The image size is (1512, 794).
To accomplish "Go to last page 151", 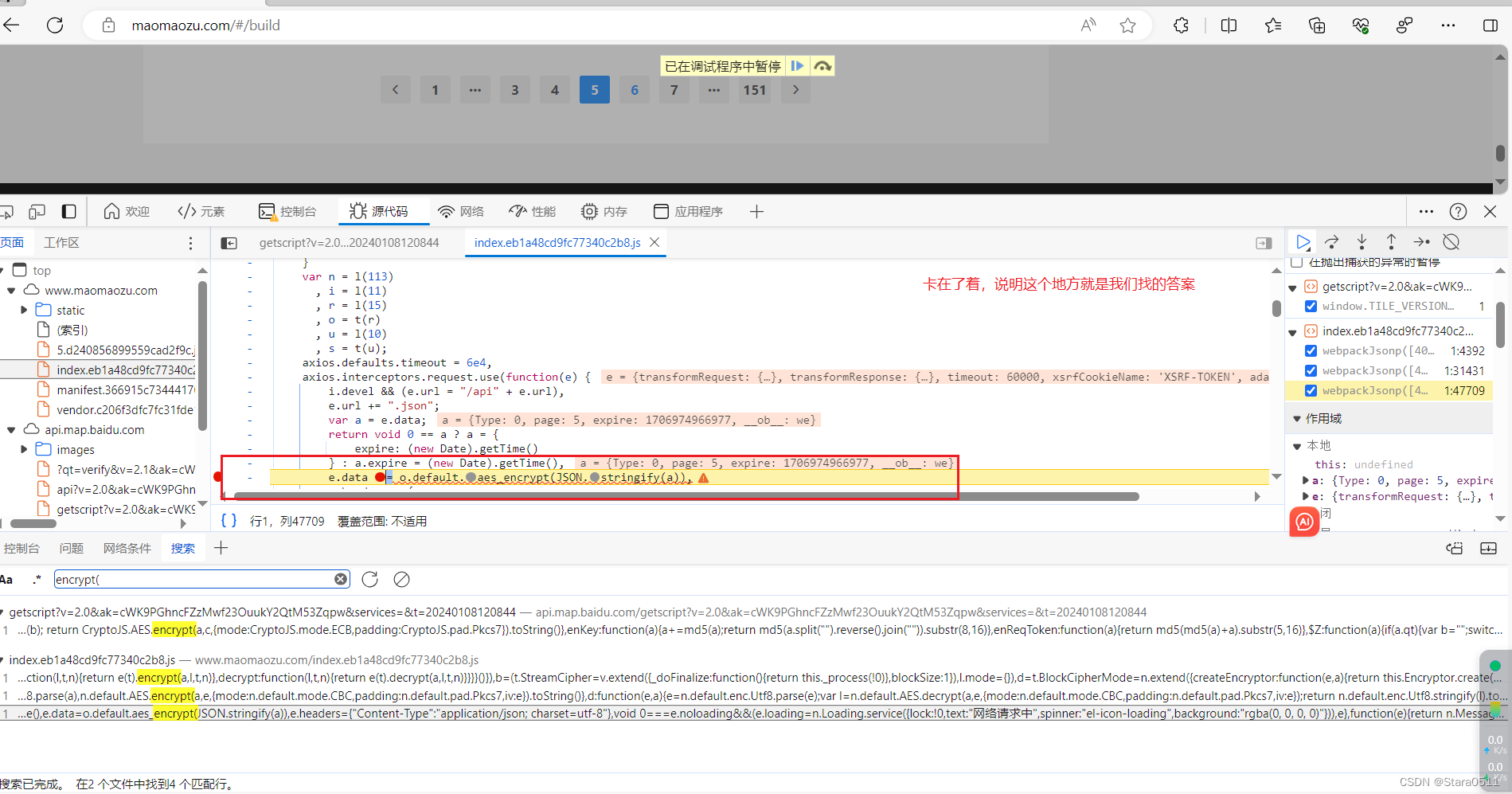I will pos(754,90).
